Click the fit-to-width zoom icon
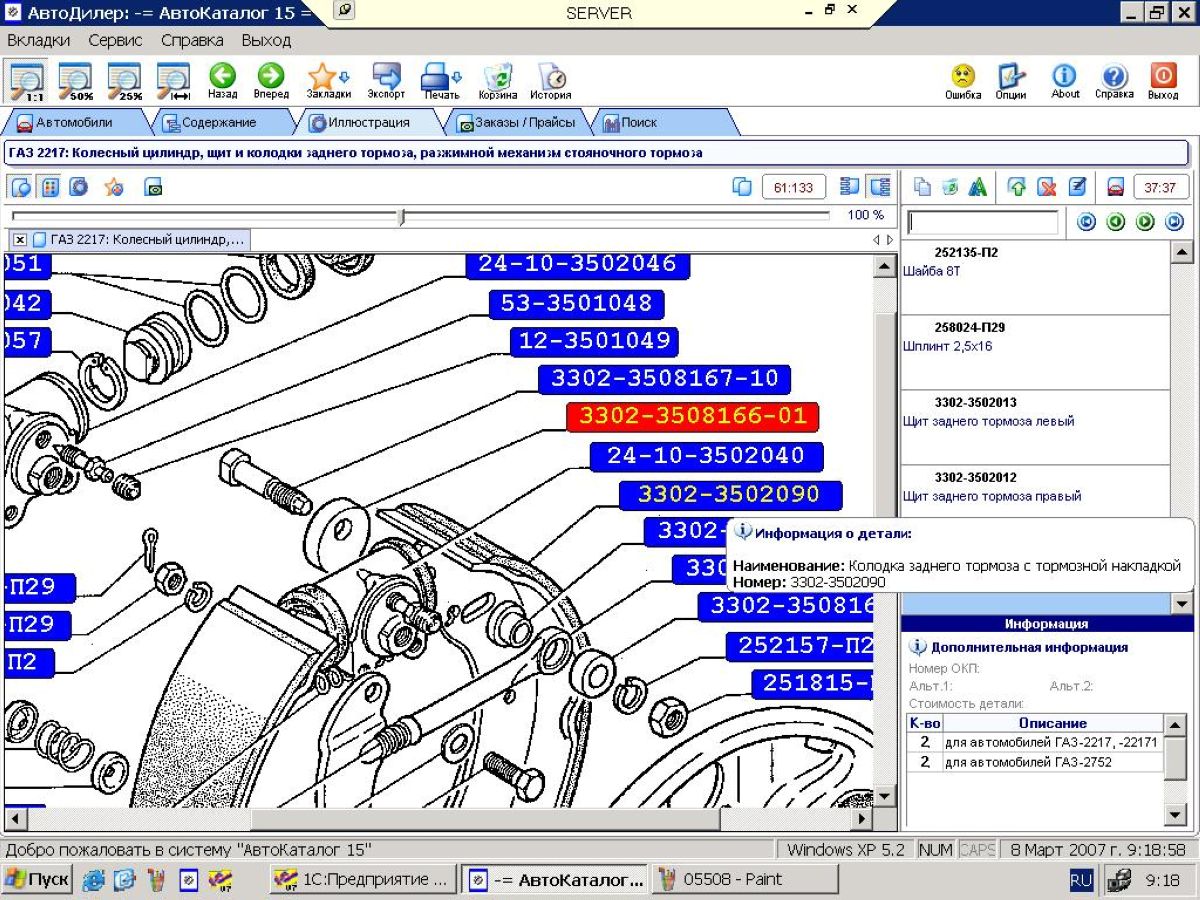Viewport: 1200px width, 900px height. 173,80
